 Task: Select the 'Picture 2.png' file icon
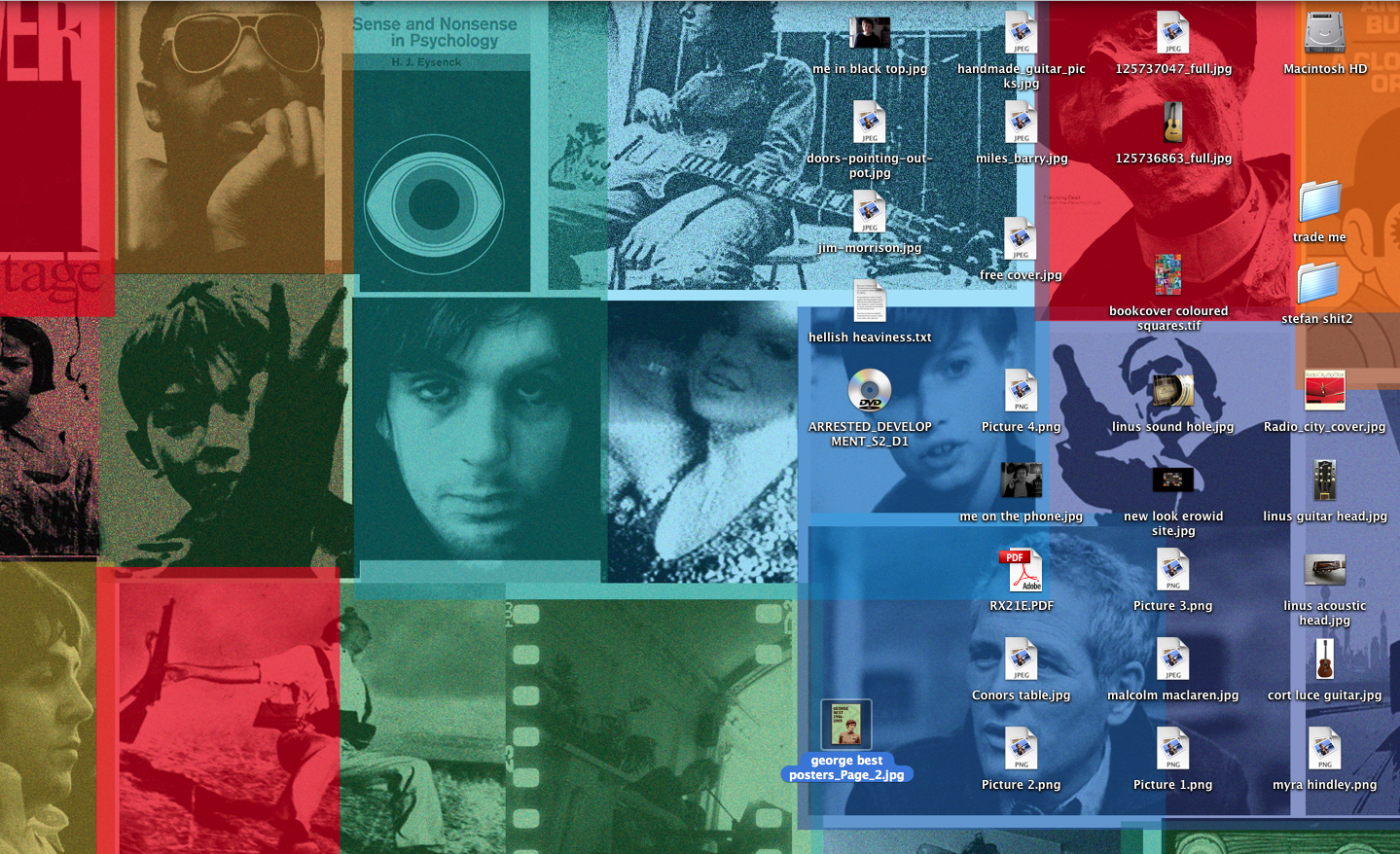[x=1021, y=748]
